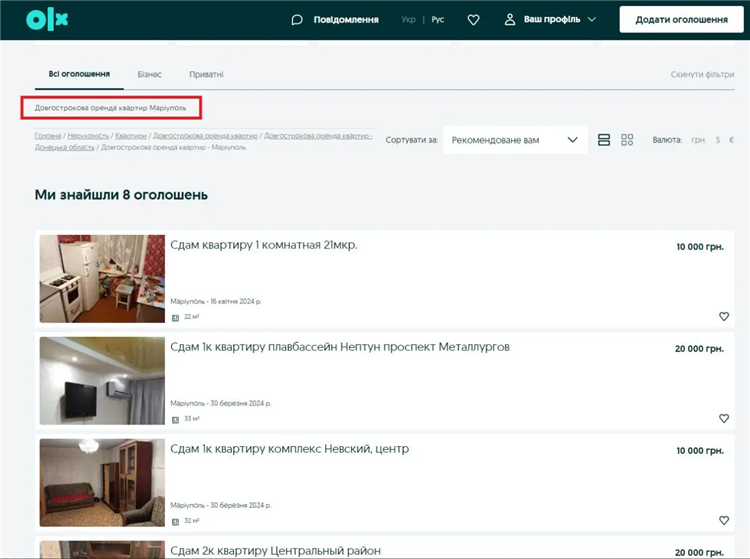Open TV room photo of Нептун listing
This screenshot has width=750, height=559.
tap(102, 381)
